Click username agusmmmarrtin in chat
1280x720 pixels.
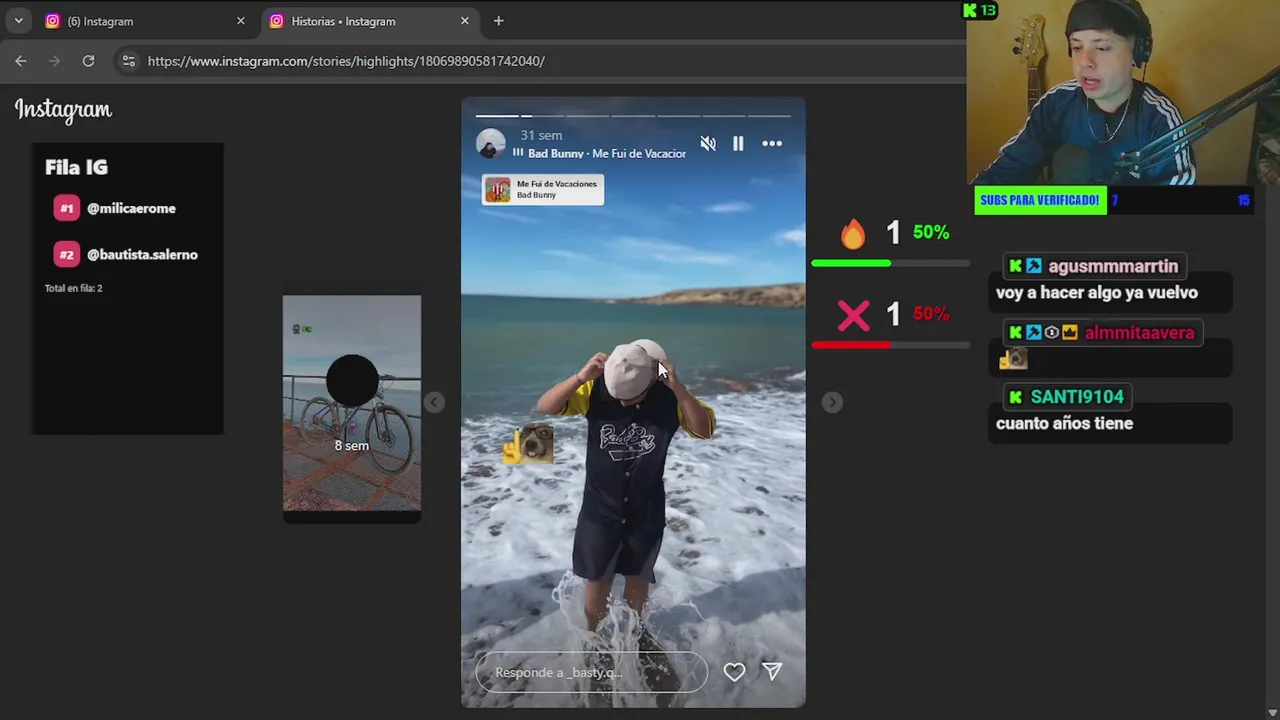click(x=1113, y=266)
